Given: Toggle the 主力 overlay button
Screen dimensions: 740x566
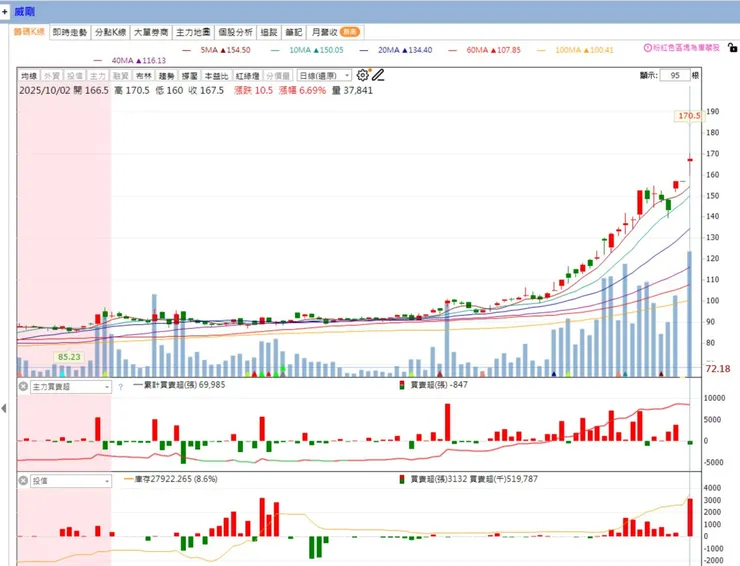Looking at the screenshot, I should (x=98, y=76).
